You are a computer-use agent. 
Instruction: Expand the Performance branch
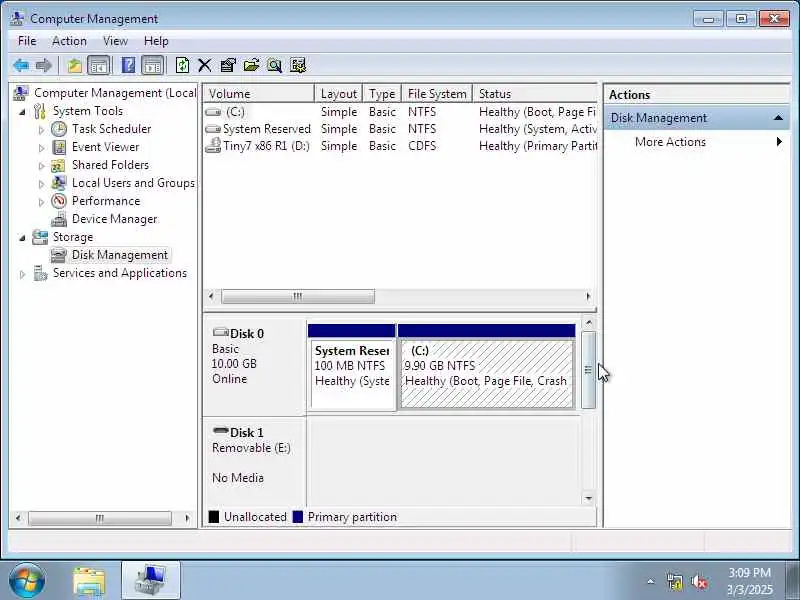click(x=42, y=202)
